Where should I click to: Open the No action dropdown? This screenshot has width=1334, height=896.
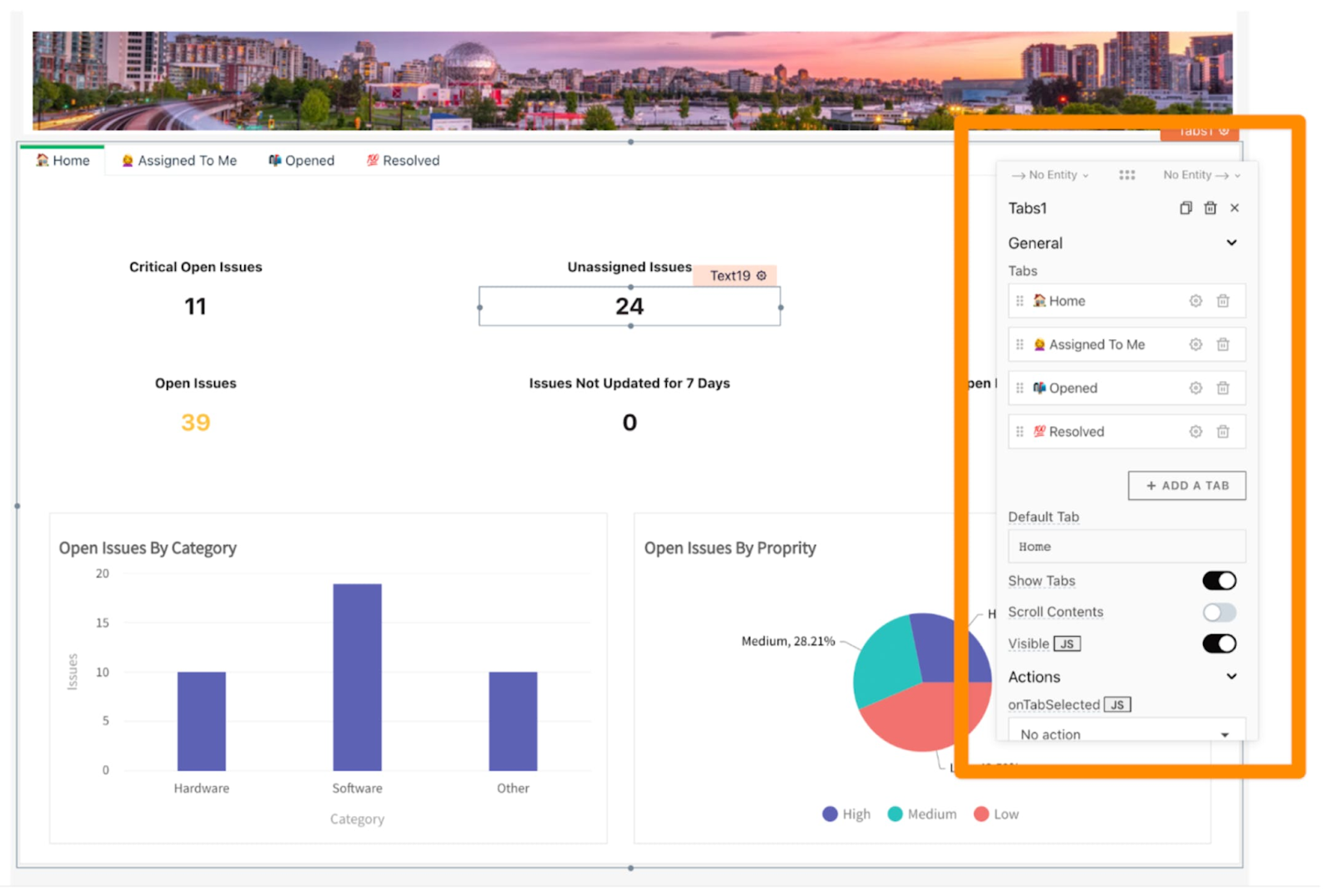coord(1126,732)
